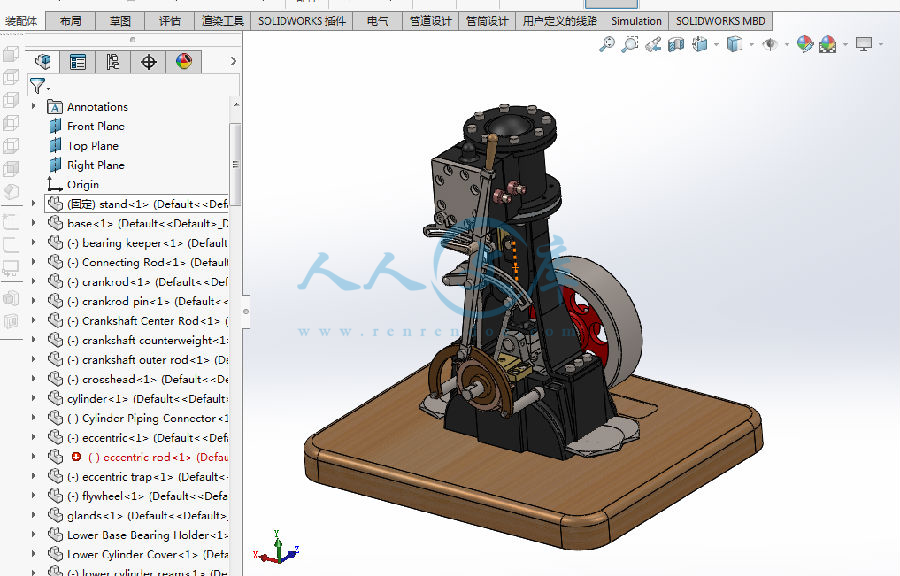Click the red error icon on eccentric rod
Image resolution: width=900 pixels, height=576 pixels.
pos(76,457)
